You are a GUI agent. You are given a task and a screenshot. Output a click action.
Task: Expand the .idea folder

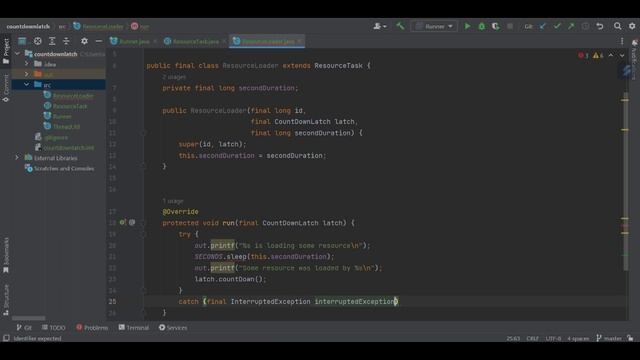27,64
